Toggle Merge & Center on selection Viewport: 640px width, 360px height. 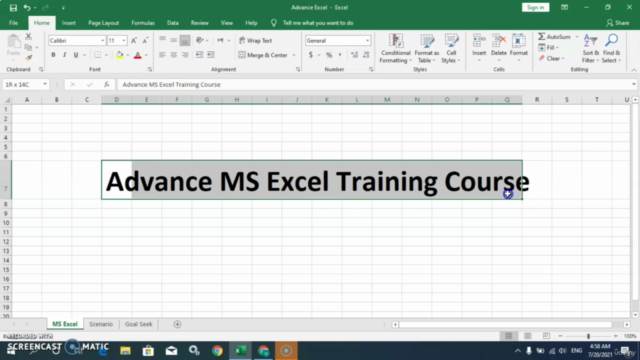click(263, 55)
